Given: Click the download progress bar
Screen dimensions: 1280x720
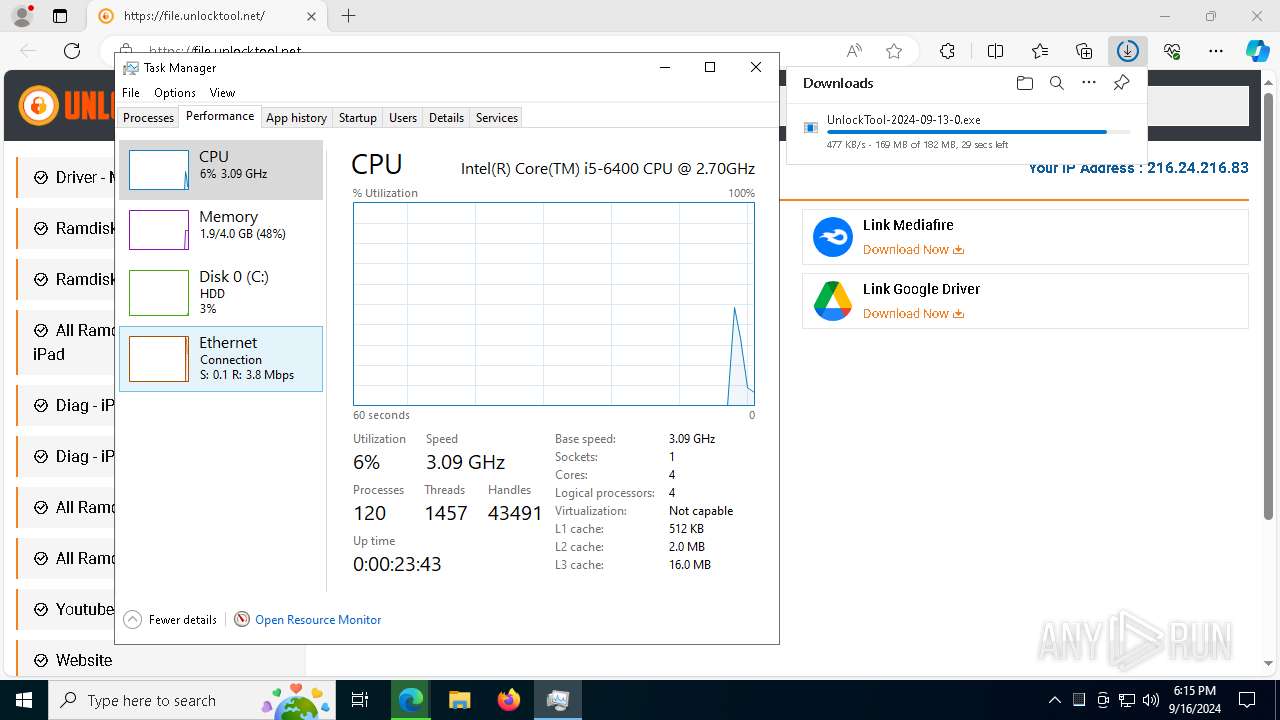Looking at the screenshot, I should [x=979, y=132].
